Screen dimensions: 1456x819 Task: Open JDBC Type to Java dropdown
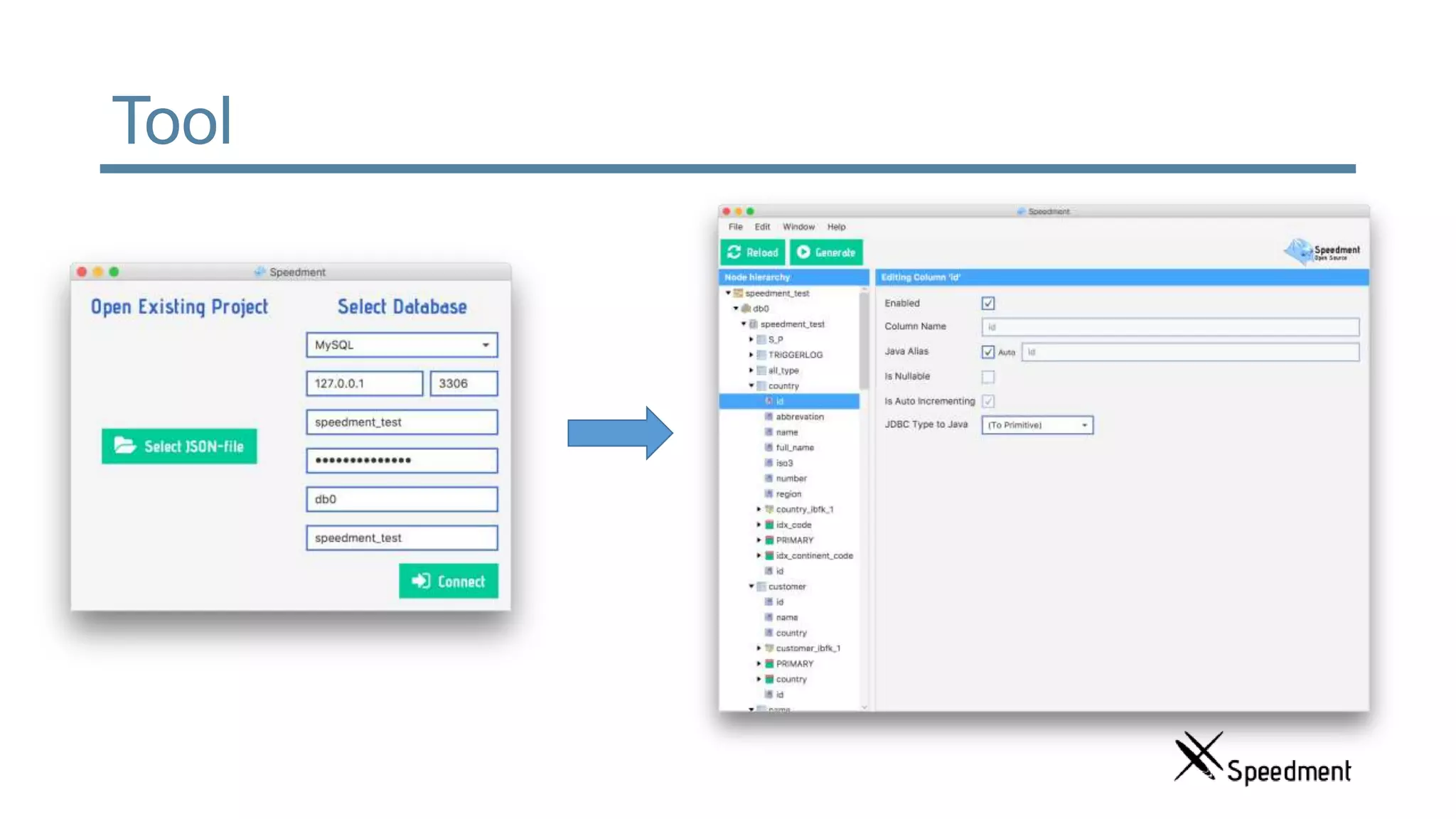[1037, 425]
